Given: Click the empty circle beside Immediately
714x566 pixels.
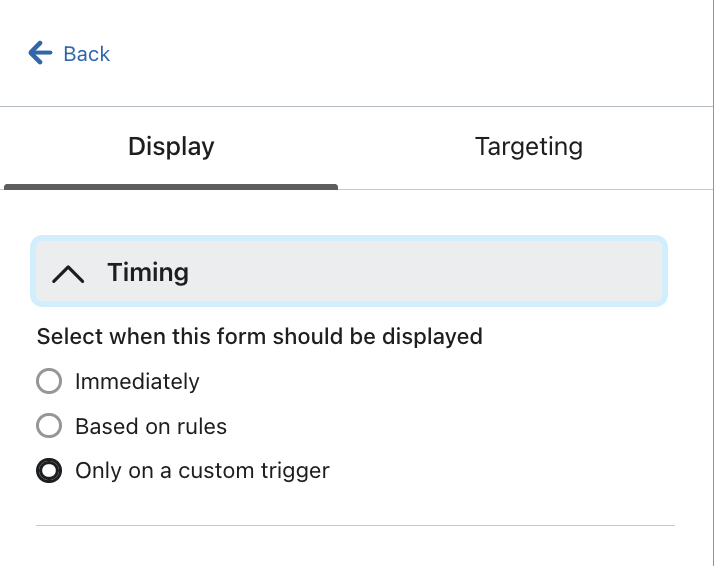Looking at the screenshot, I should coord(49,381).
